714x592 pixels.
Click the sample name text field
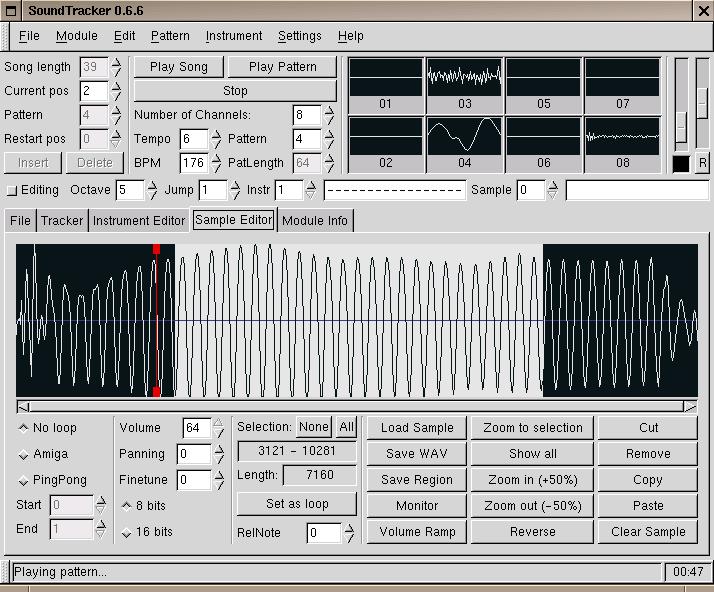point(637,190)
